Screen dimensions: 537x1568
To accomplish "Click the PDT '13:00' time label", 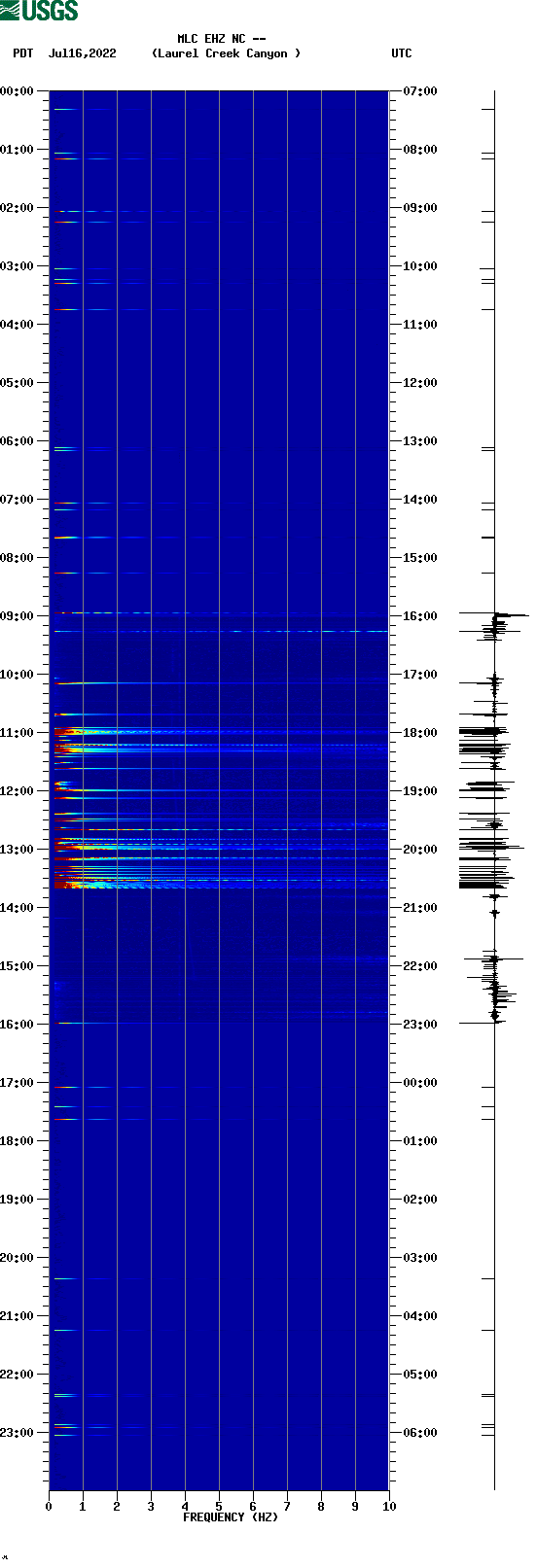I will point(18,850).
